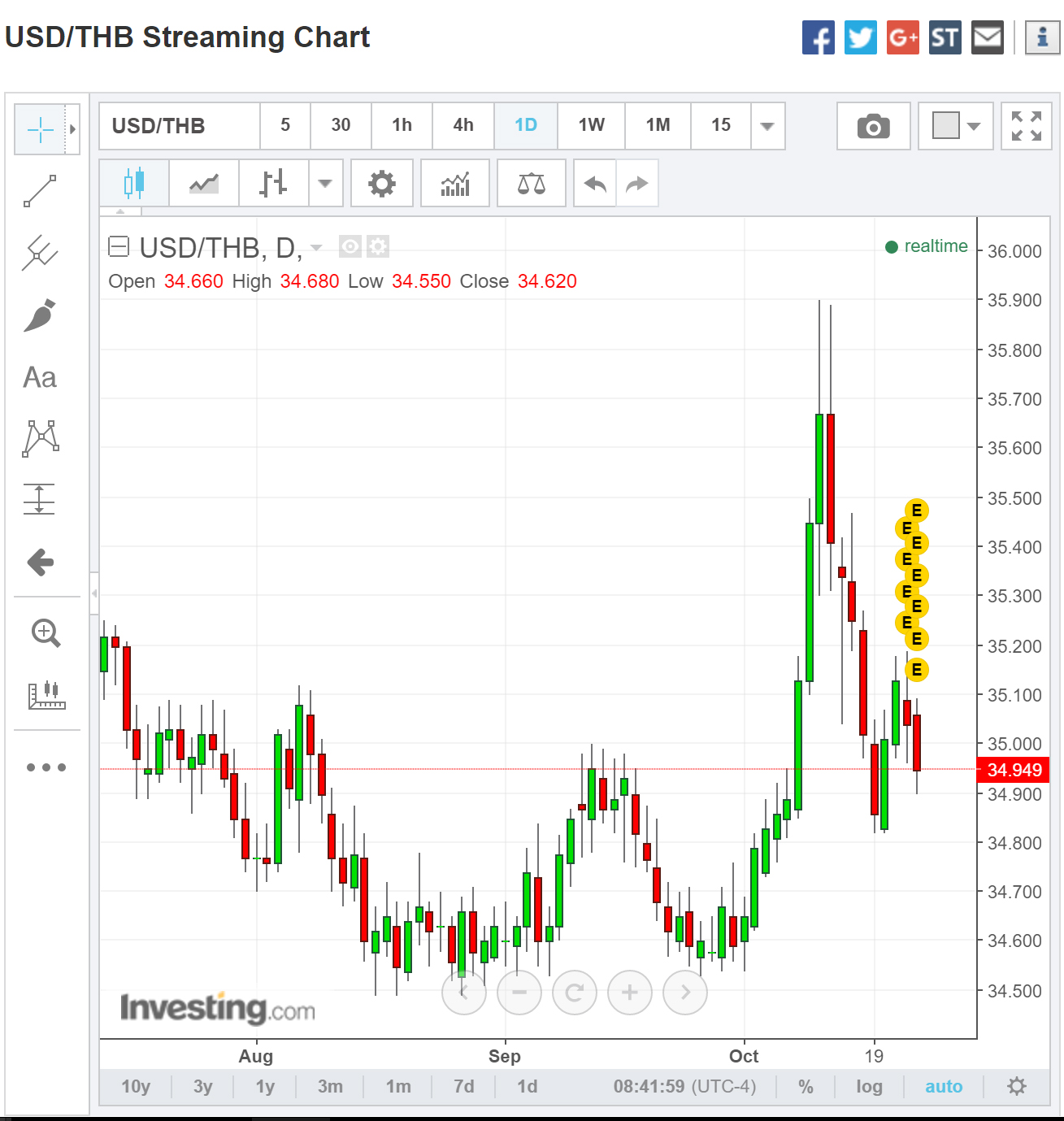
Task: Select the 1W interval
Action: 592,126
